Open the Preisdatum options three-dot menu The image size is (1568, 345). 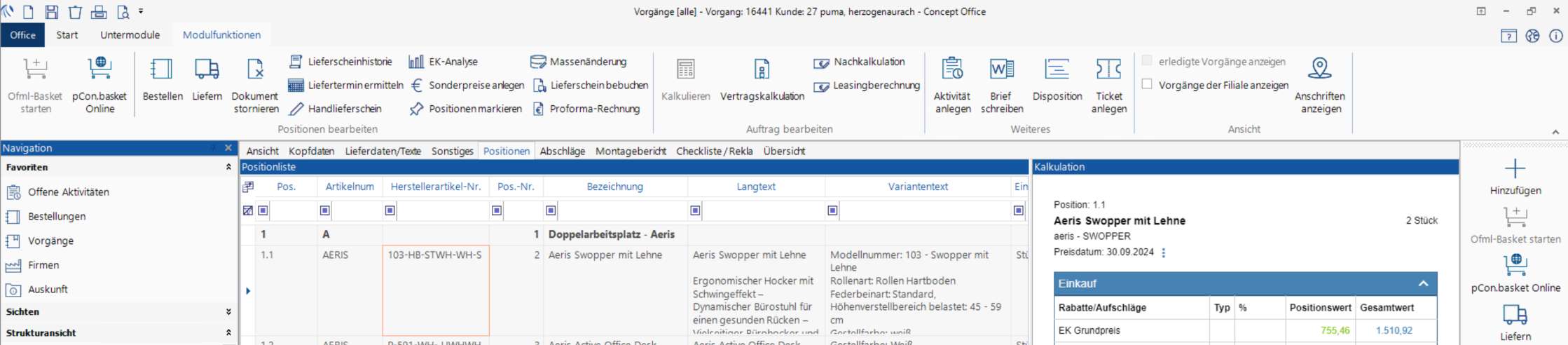1164,253
